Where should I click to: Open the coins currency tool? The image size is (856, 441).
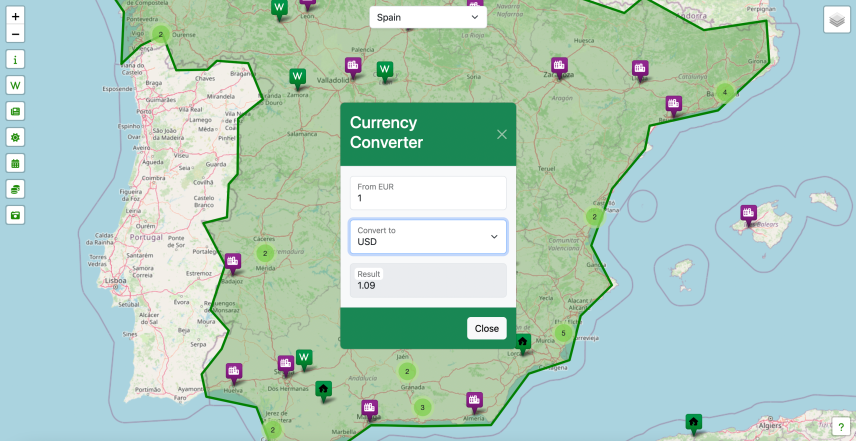15,189
